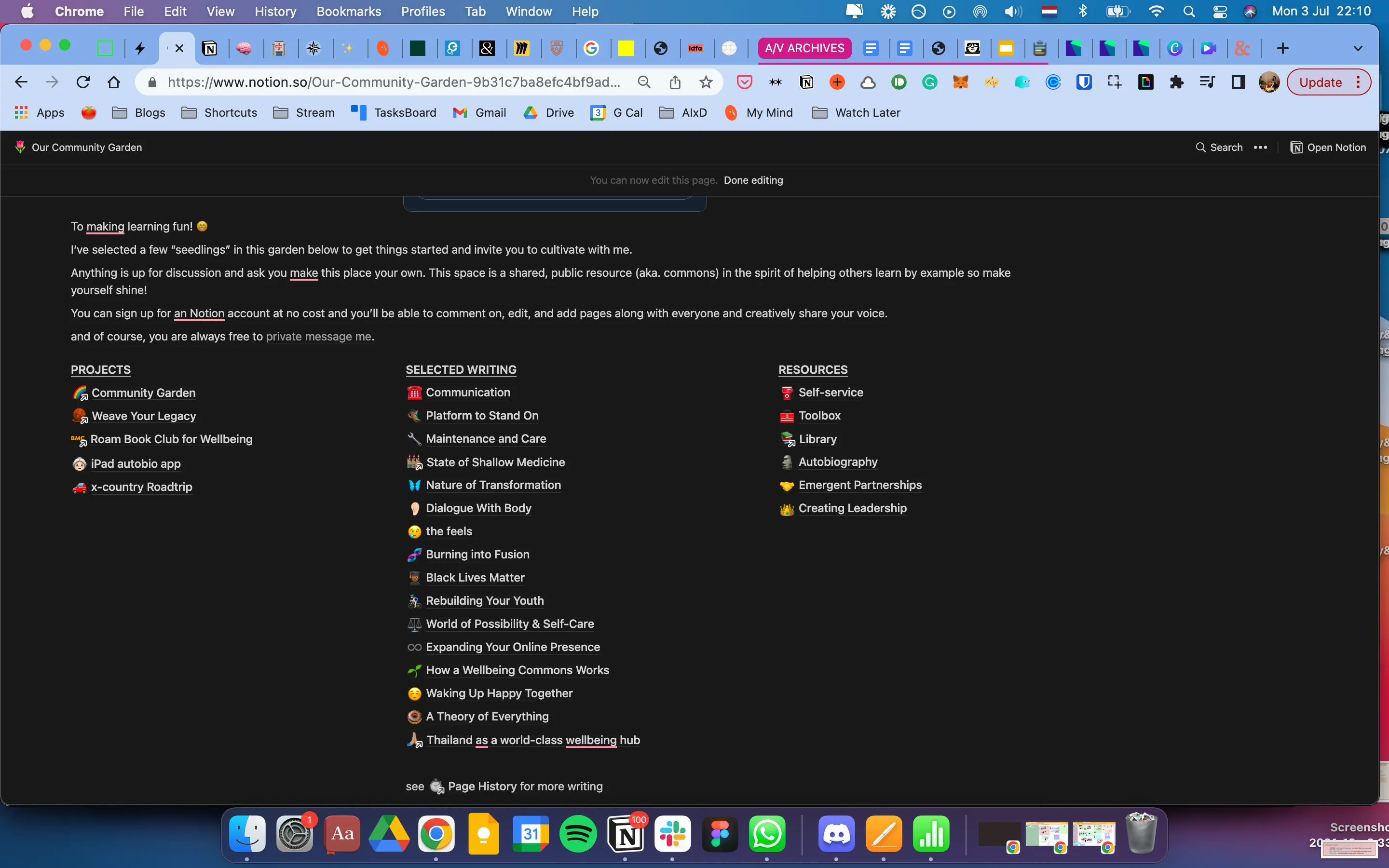Switch to the A/V ARCHIVES tab group

point(803,48)
